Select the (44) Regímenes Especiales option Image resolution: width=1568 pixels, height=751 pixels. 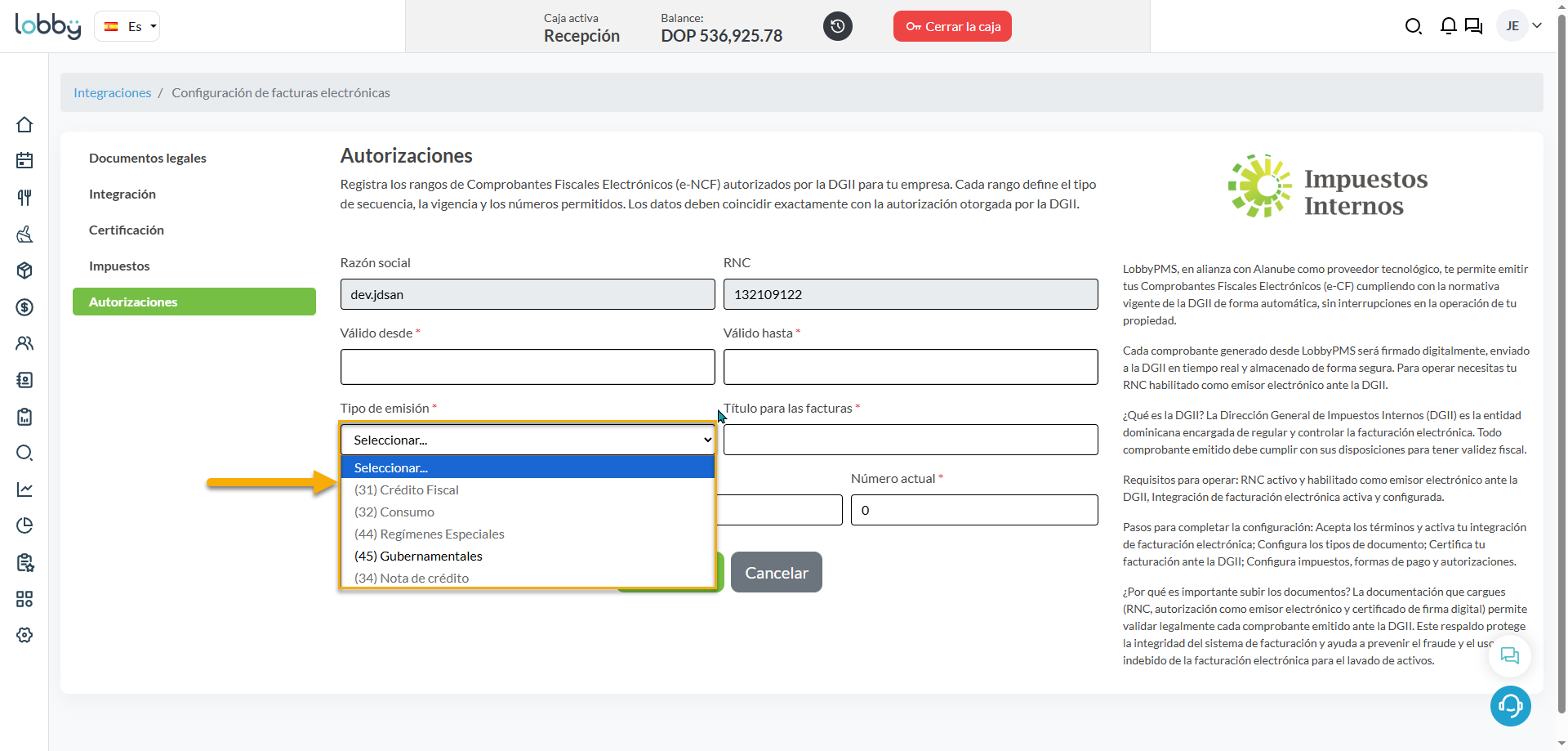[x=528, y=534]
